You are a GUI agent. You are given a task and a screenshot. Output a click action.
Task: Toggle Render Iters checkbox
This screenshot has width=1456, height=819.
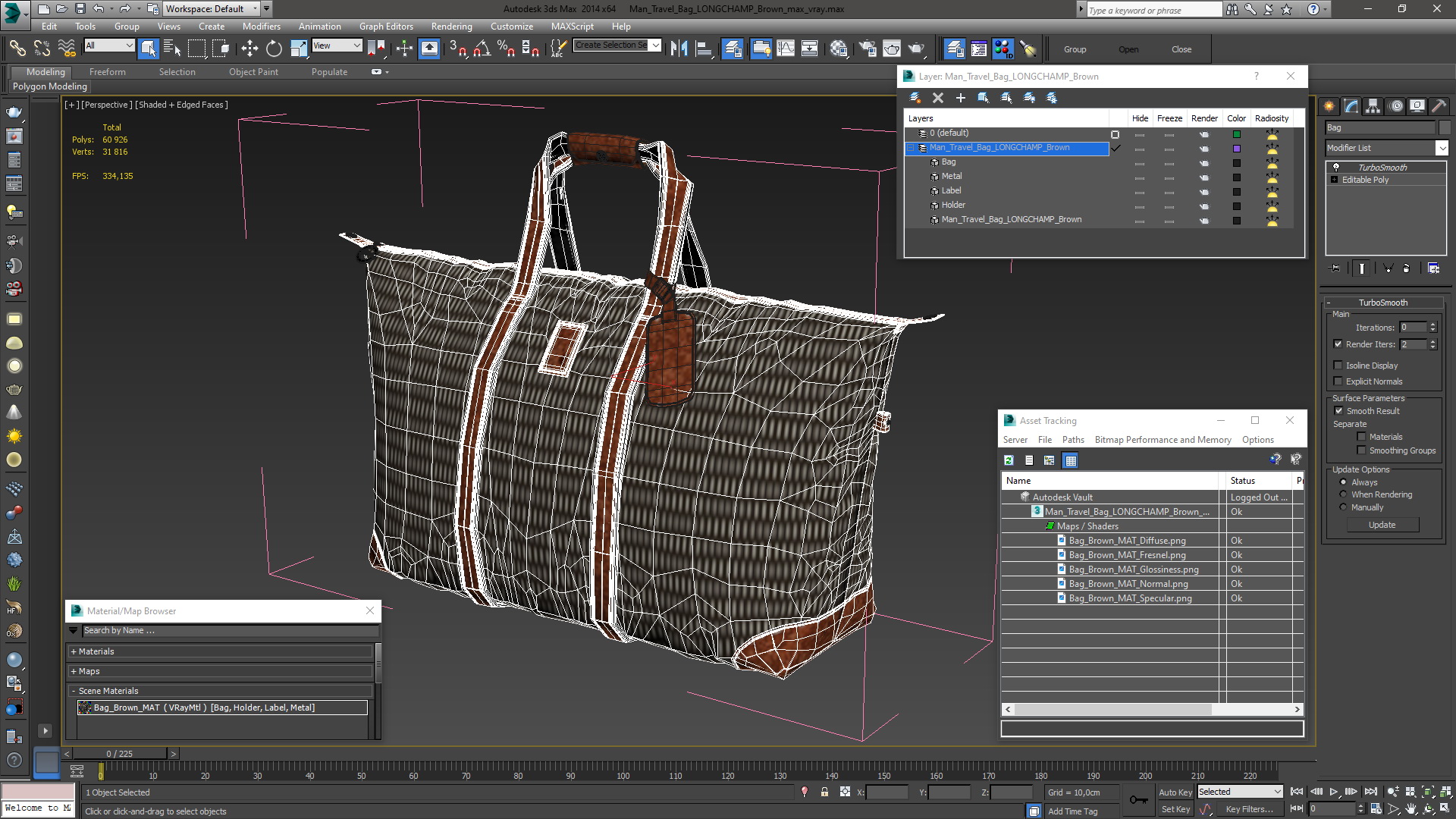[1338, 344]
